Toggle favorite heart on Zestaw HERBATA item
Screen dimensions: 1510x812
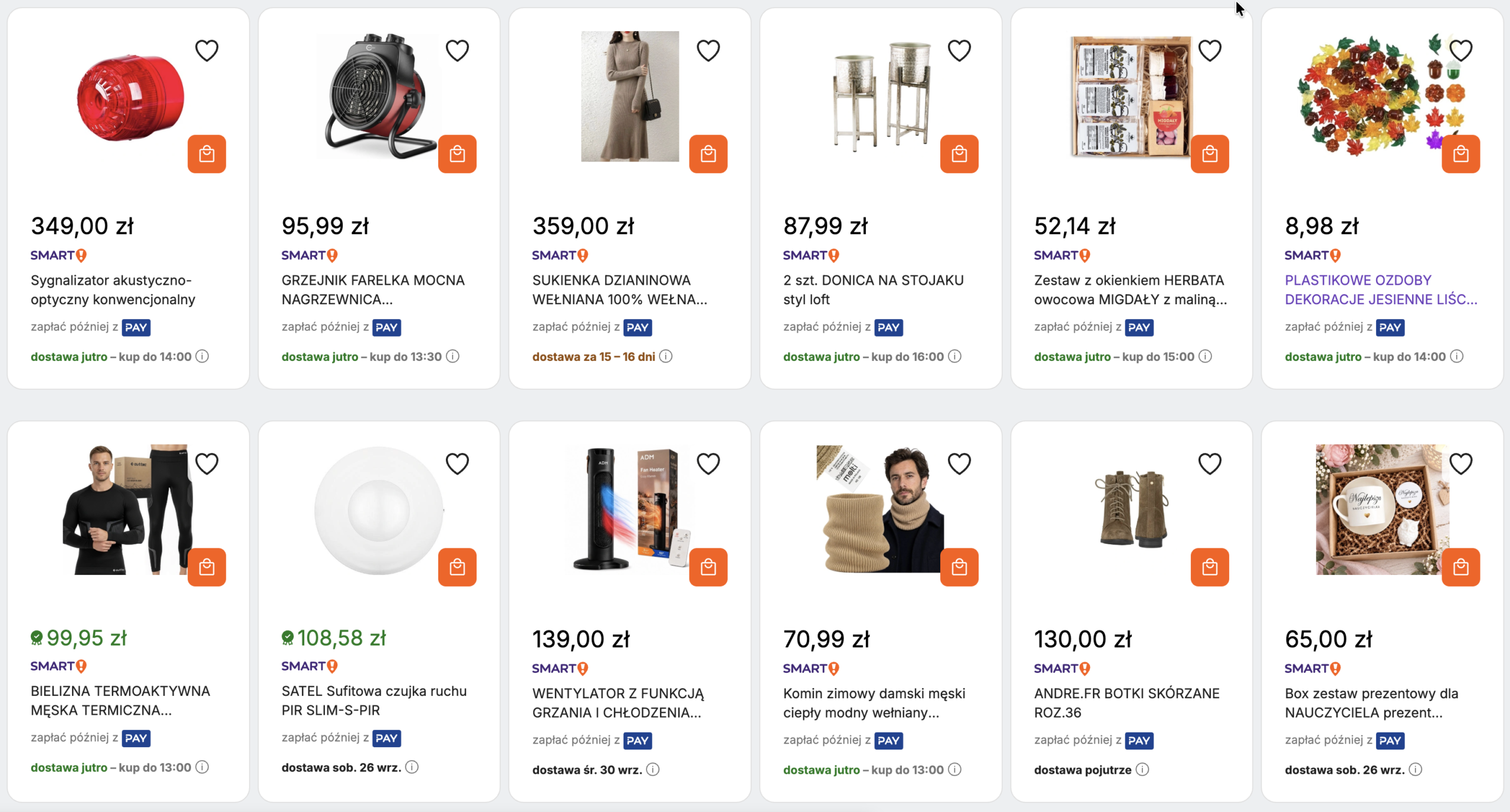(1210, 51)
